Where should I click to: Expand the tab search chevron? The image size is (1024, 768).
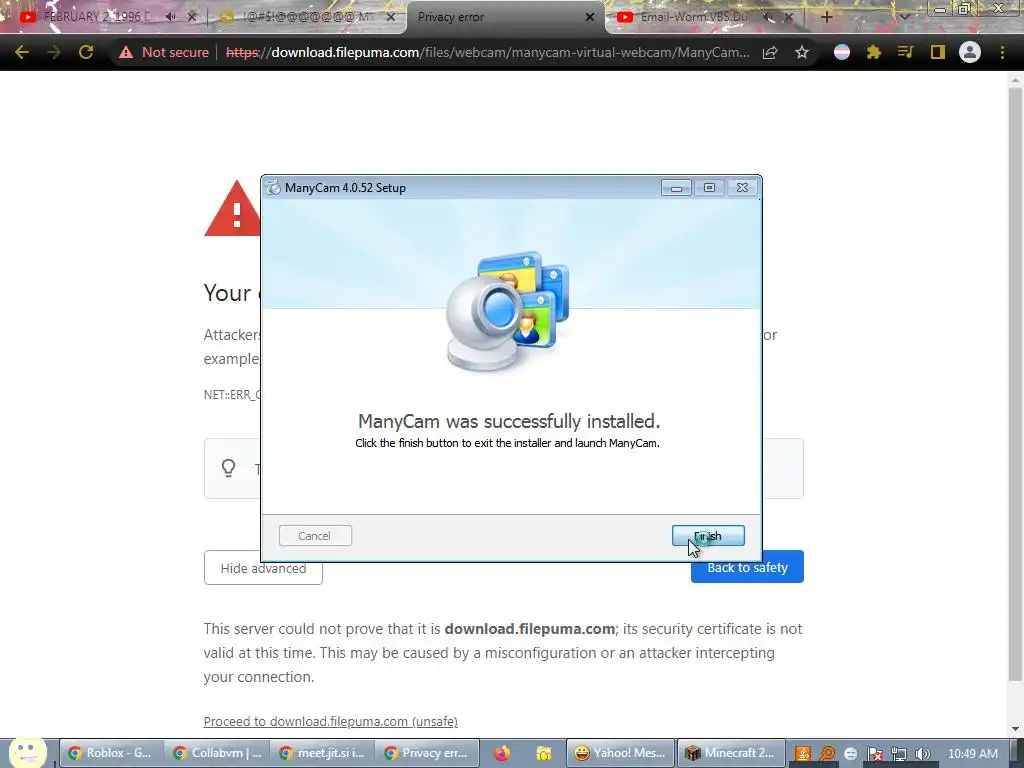(904, 17)
